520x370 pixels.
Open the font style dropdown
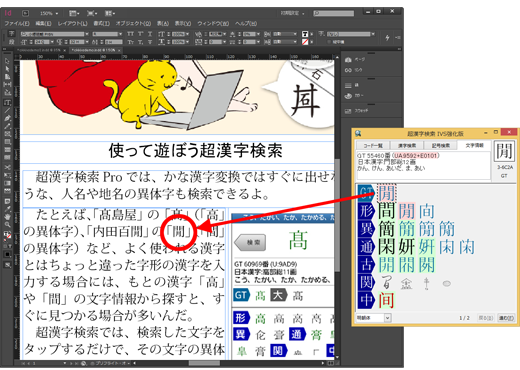click(120, 34)
